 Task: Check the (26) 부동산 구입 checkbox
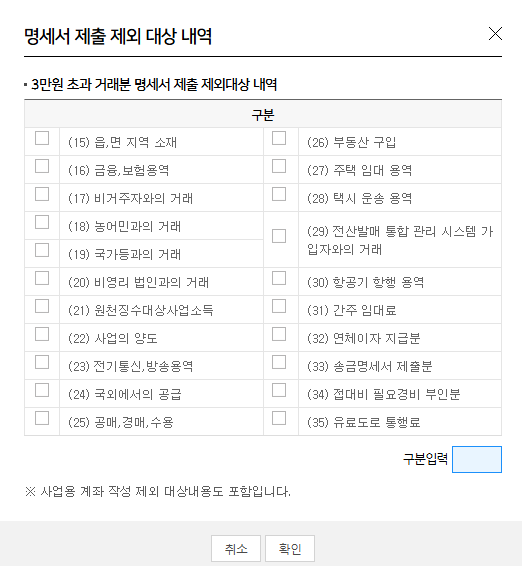279,138
